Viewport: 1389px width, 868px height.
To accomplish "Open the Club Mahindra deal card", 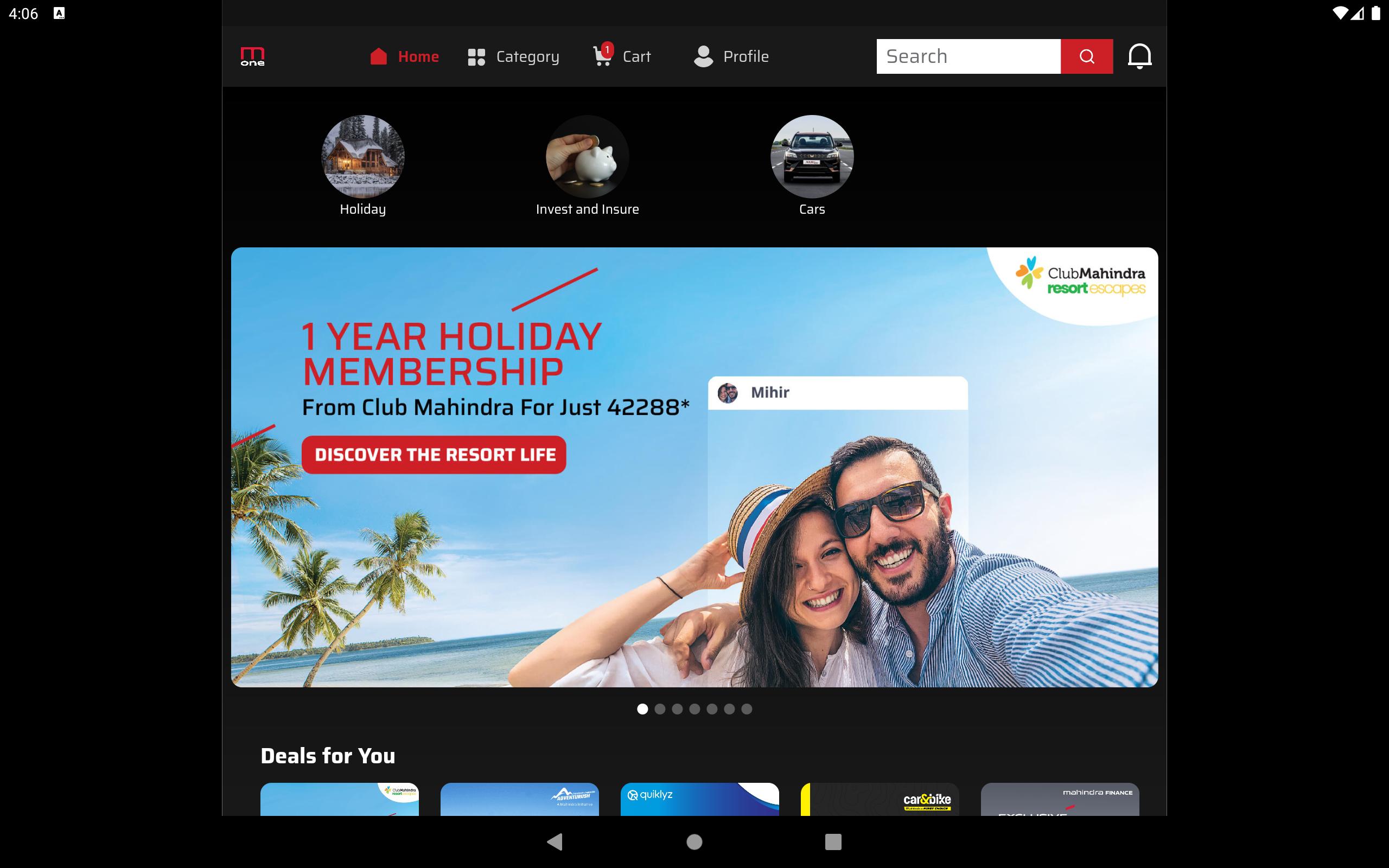I will [339, 799].
